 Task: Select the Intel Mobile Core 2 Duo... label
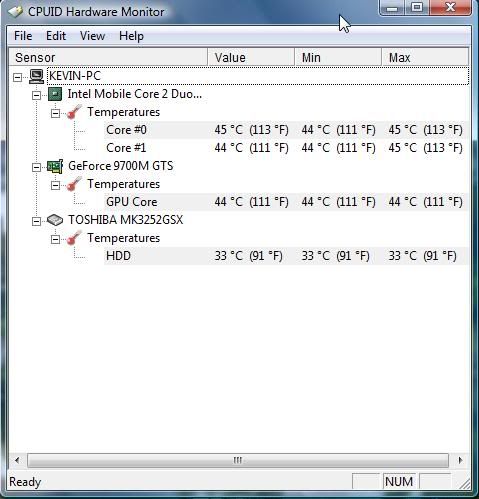pos(135,94)
